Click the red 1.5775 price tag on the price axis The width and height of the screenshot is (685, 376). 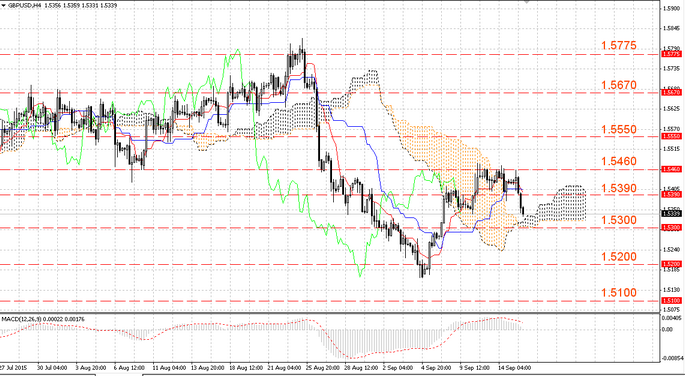(x=671, y=54)
